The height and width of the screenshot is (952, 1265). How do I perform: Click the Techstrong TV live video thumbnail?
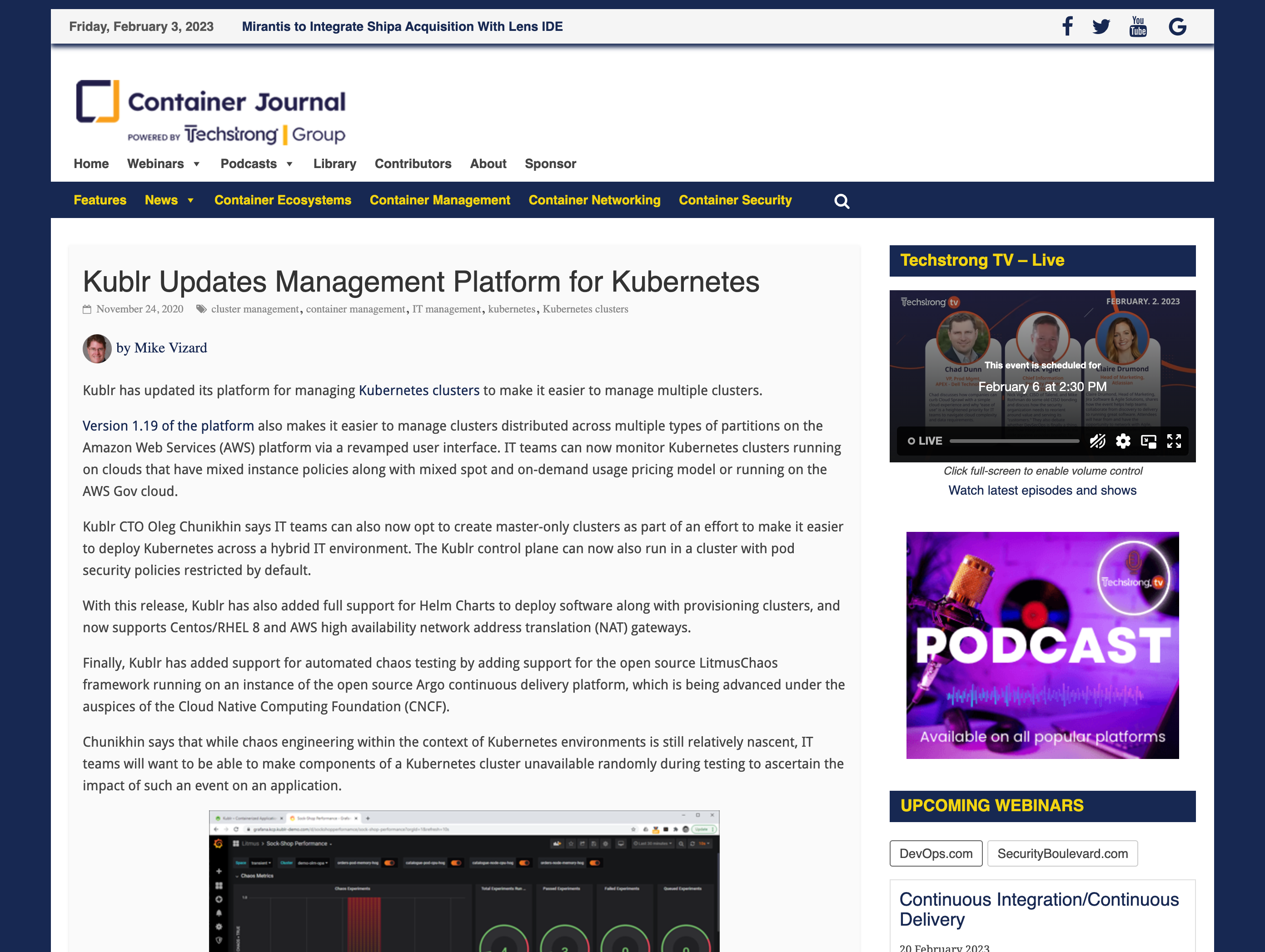click(x=1042, y=376)
